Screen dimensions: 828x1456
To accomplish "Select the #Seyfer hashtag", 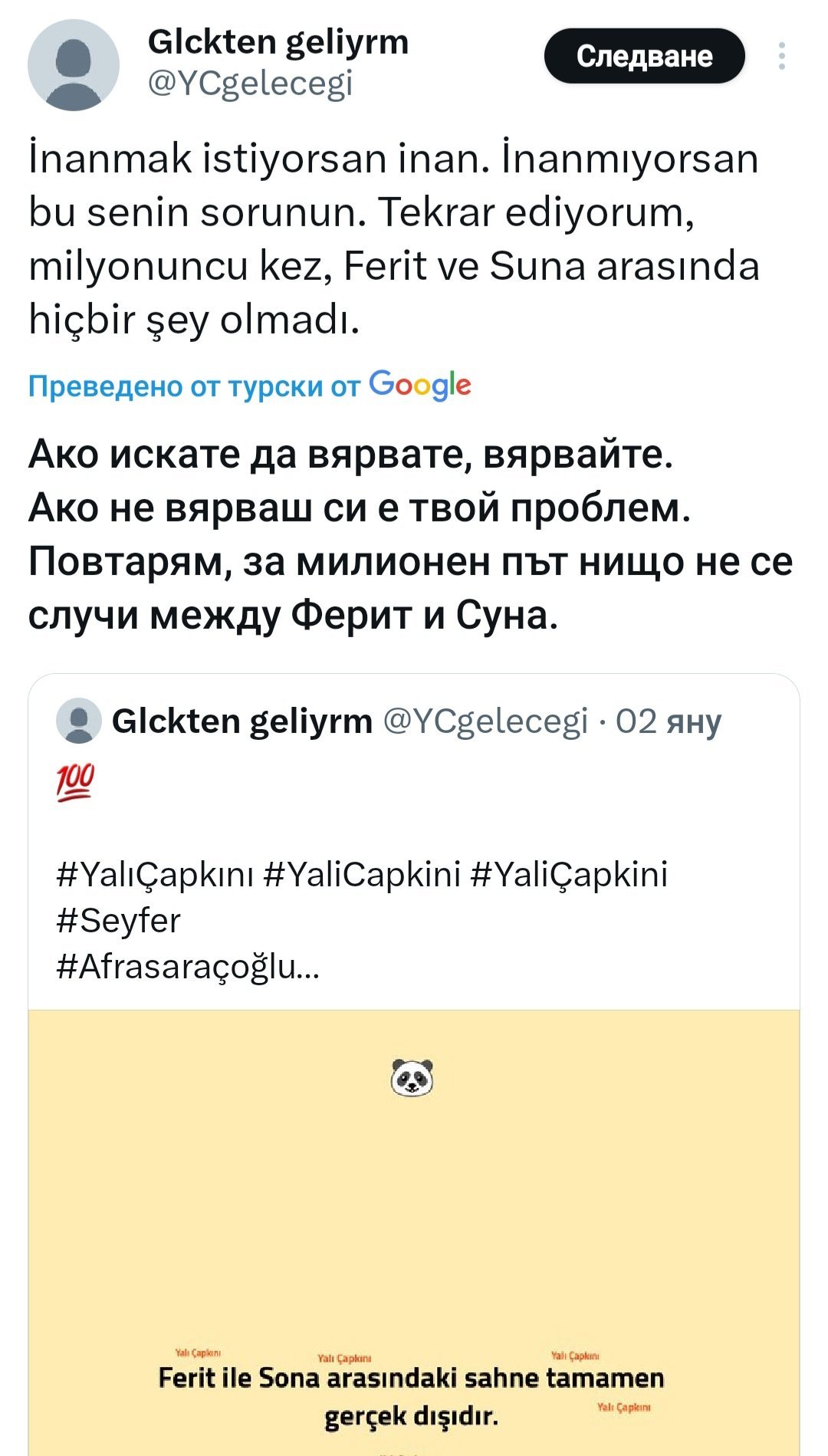I will click(x=119, y=921).
